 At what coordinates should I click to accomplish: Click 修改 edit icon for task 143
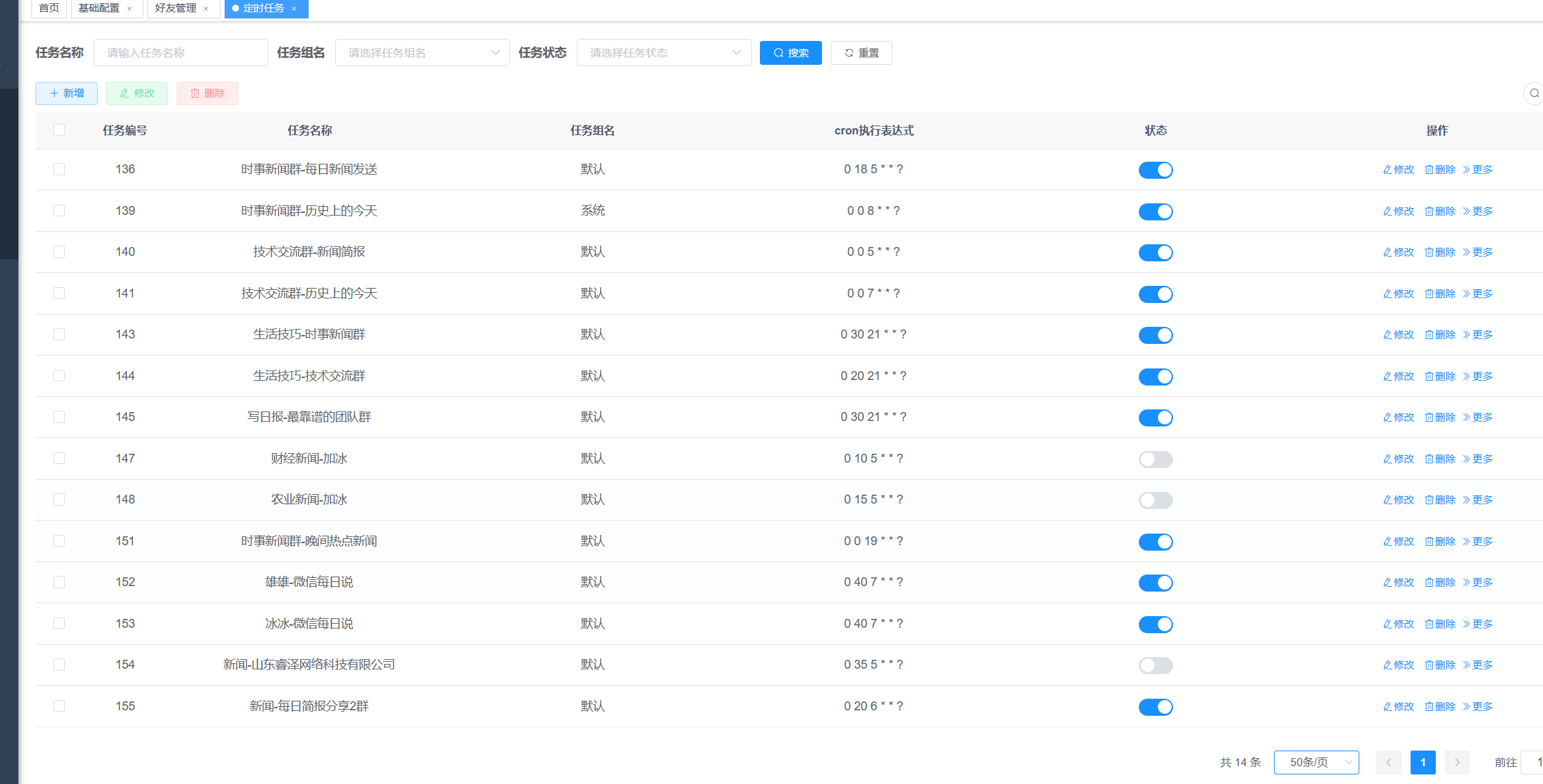pyautogui.click(x=1398, y=334)
